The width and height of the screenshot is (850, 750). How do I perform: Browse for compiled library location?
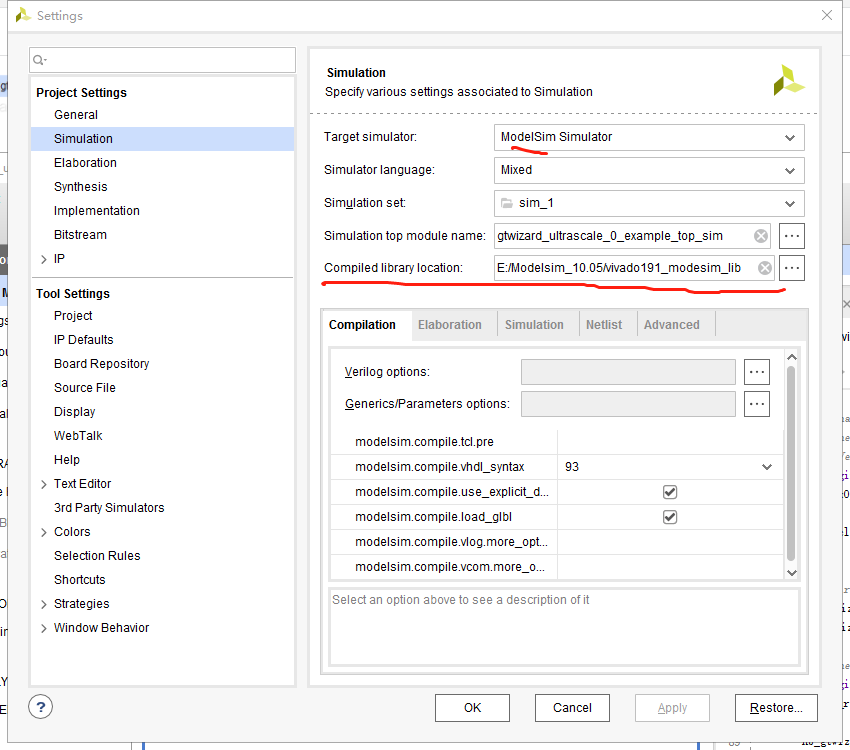[x=791, y=268]
